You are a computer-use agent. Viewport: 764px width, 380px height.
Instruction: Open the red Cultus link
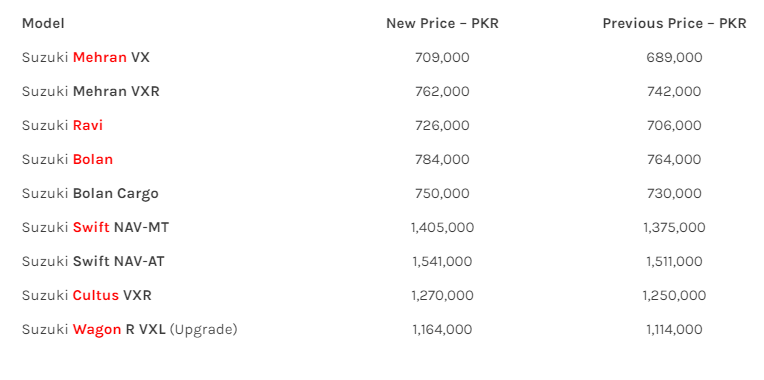[96, 296]
